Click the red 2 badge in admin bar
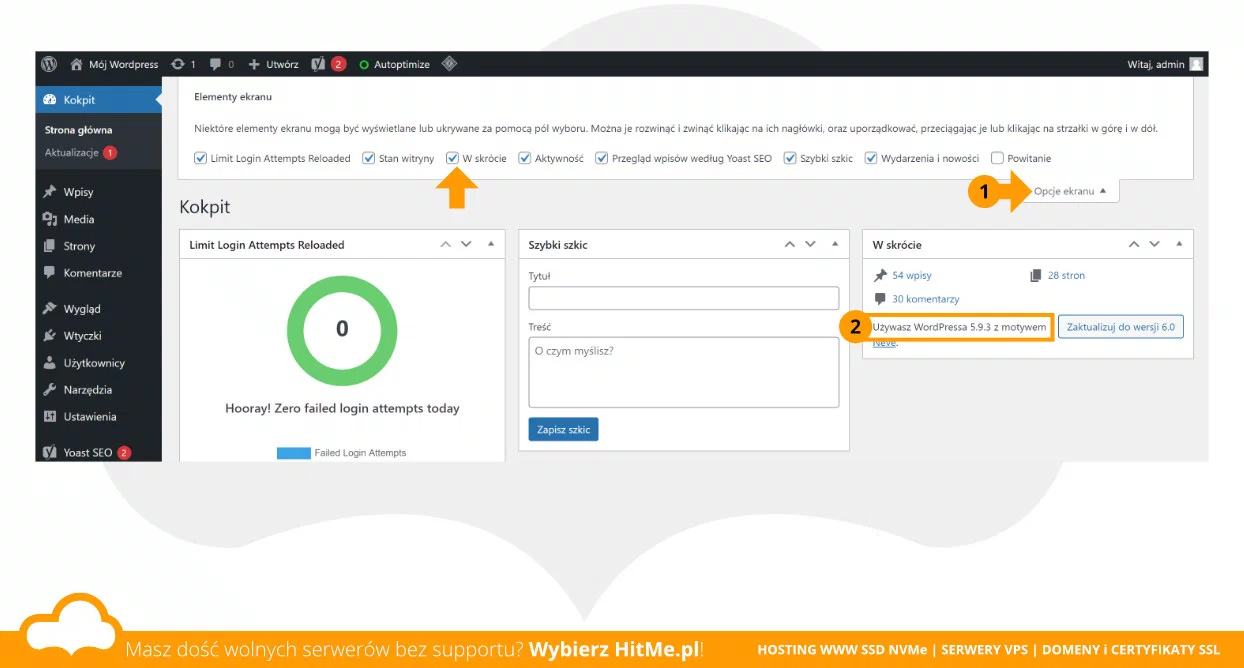This screenshot has width=1244, height=668. point(338,64)
